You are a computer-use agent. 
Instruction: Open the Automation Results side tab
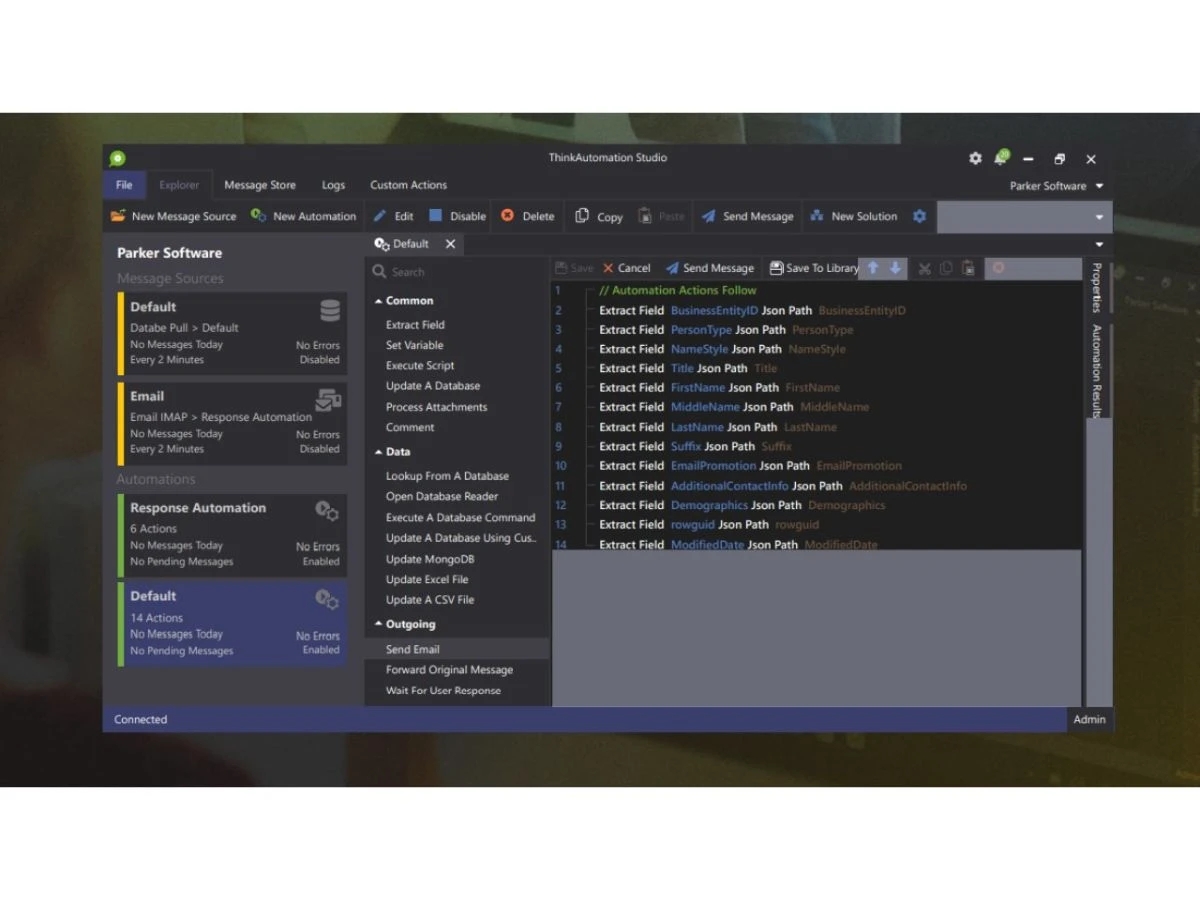1097,371
